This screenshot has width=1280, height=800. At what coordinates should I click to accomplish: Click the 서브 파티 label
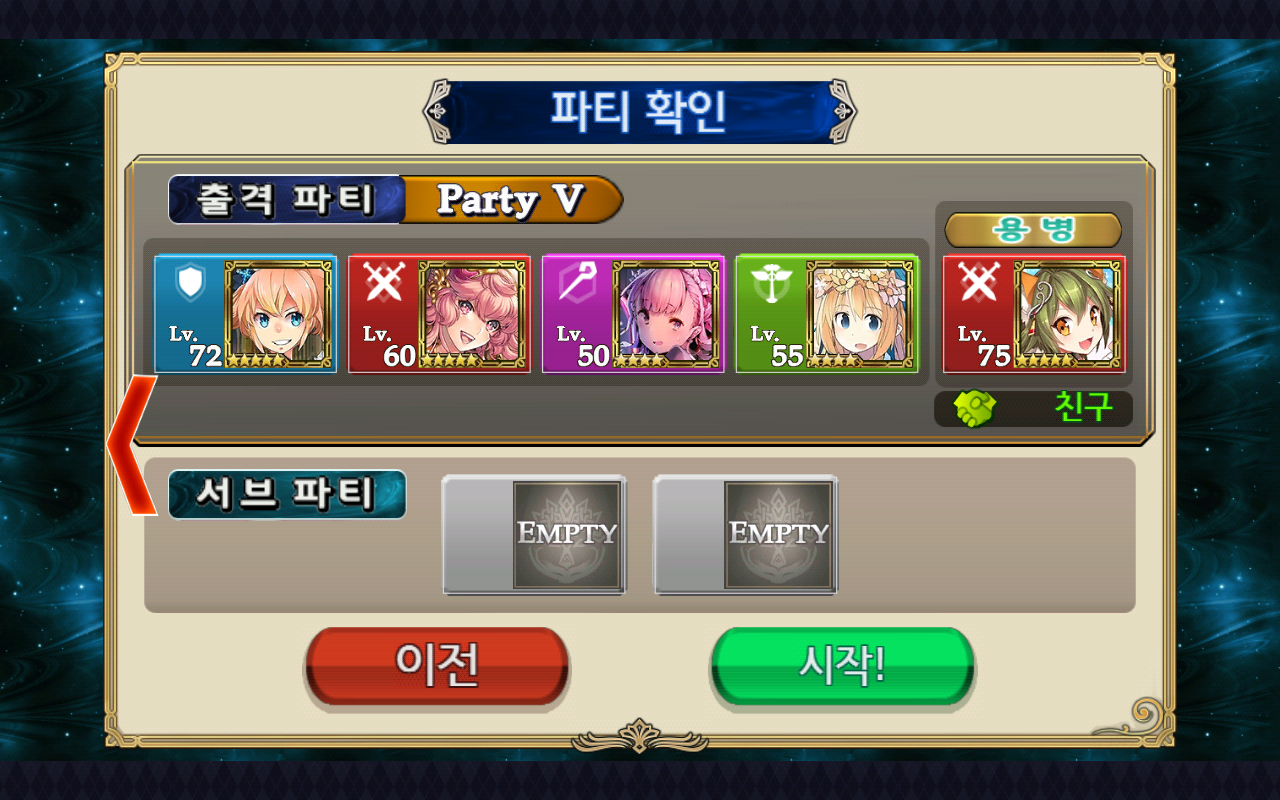click(287, 495)
